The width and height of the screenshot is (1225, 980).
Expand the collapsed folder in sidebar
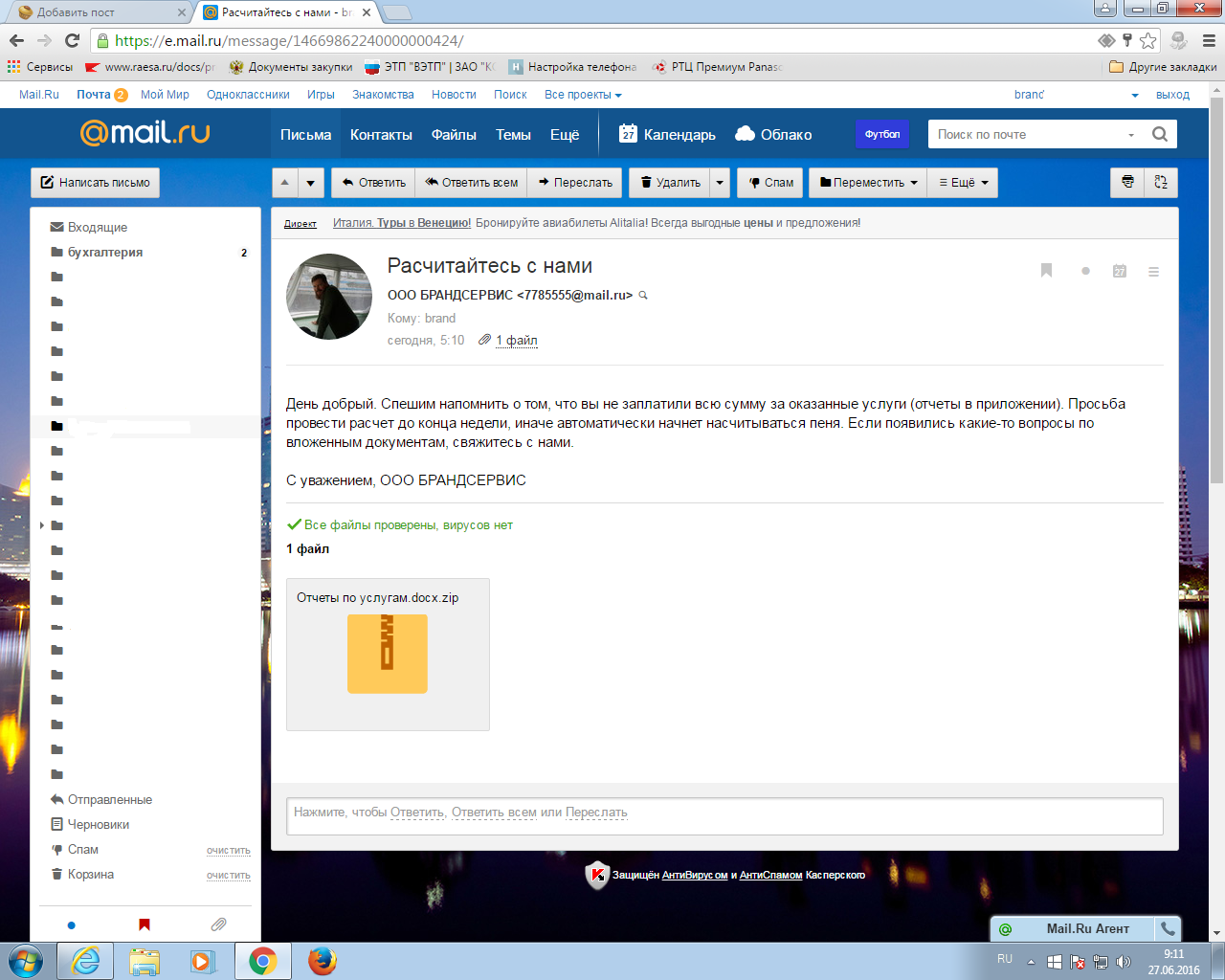[42, 525]
